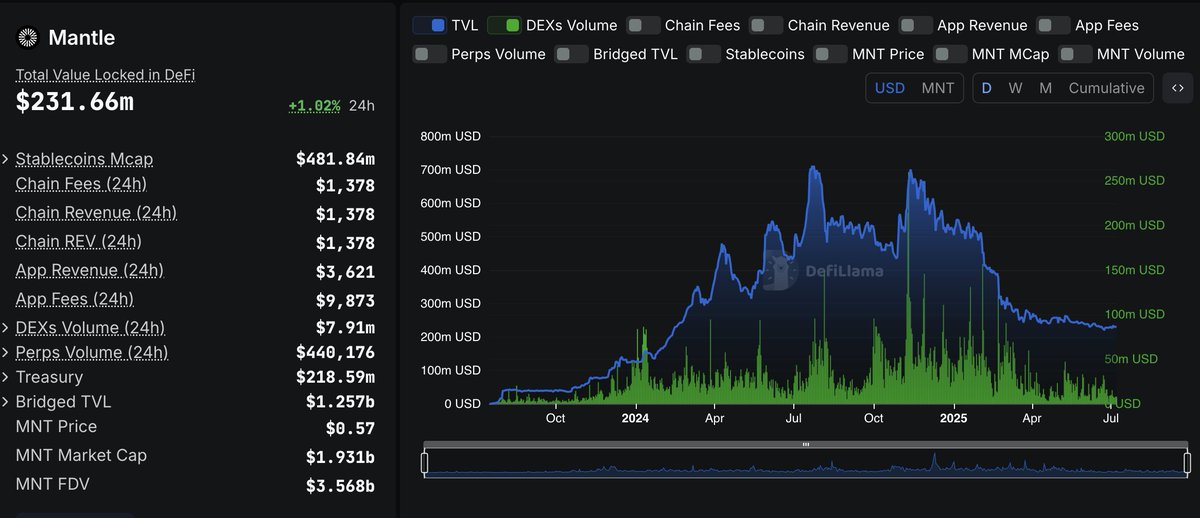This screenshot has width=1200, height=518.
Task: Select the D daily interval
Action: (986, 88)
